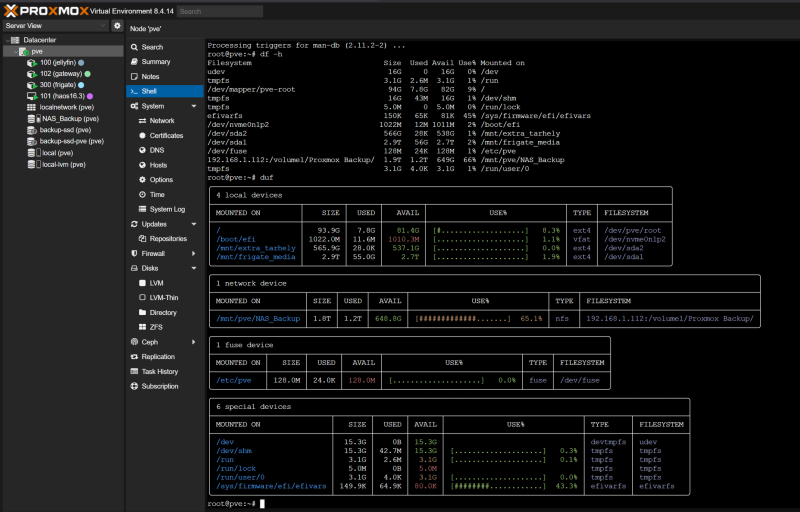800x512 pixels.
Task: Open the Task History menu item
Action: point(160,371)
